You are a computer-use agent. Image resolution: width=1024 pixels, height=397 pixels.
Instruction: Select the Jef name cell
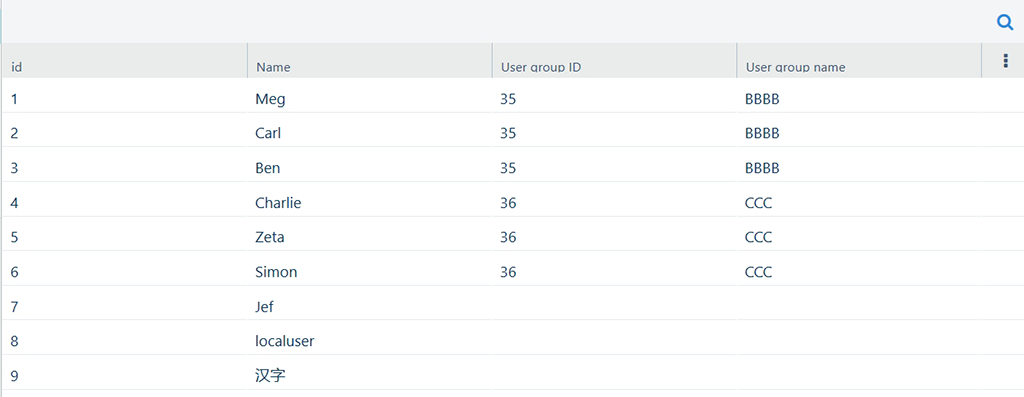click(x=370, y=306)
